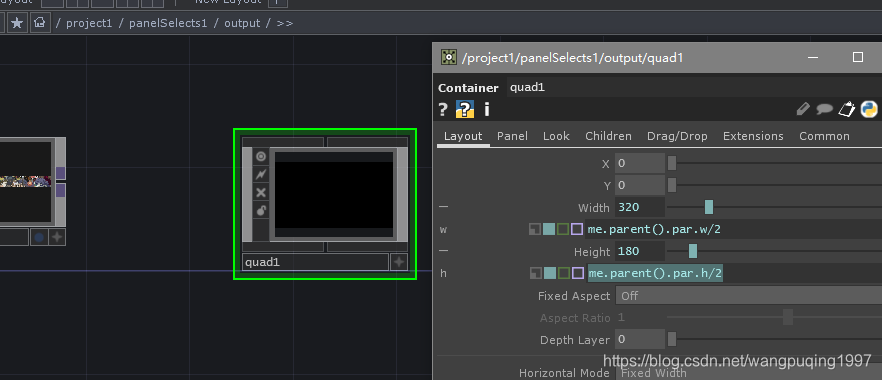The height and width of the screenshot is (380, 882).
Task: Toggle the bypass X flag on quad1 node
Action: pos(261,193)
